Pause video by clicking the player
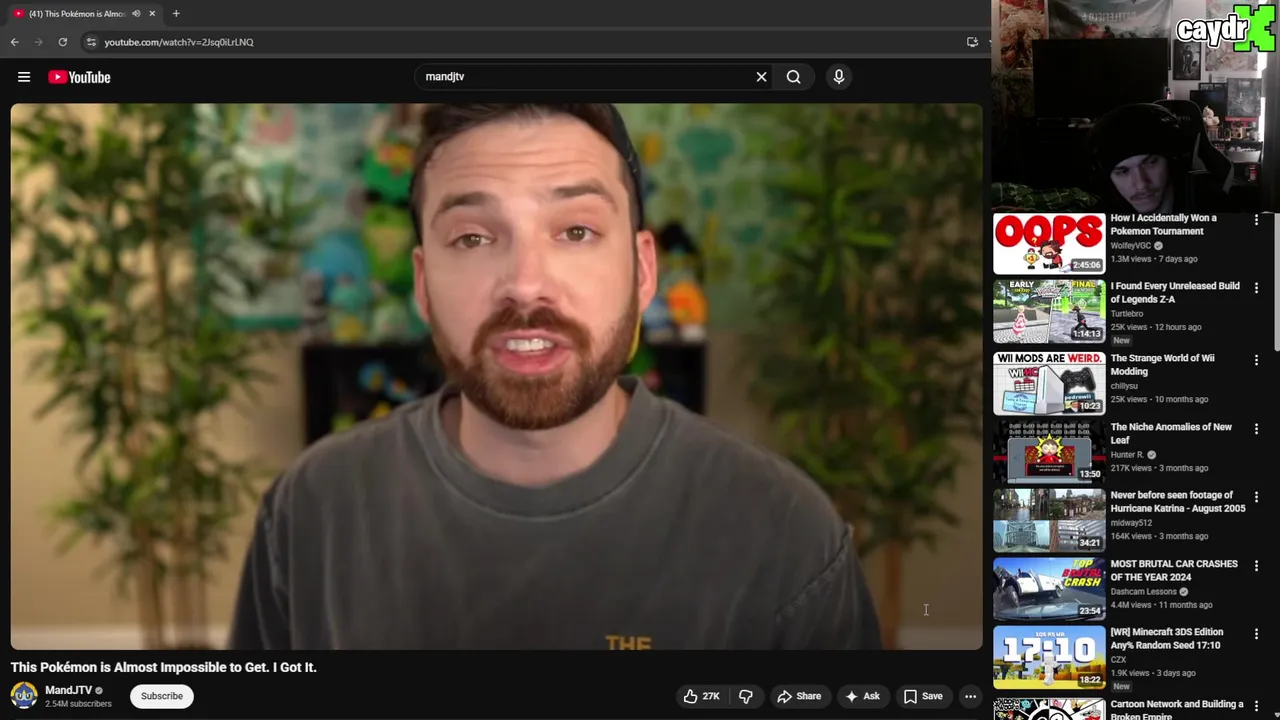 [x=497, y=377]
